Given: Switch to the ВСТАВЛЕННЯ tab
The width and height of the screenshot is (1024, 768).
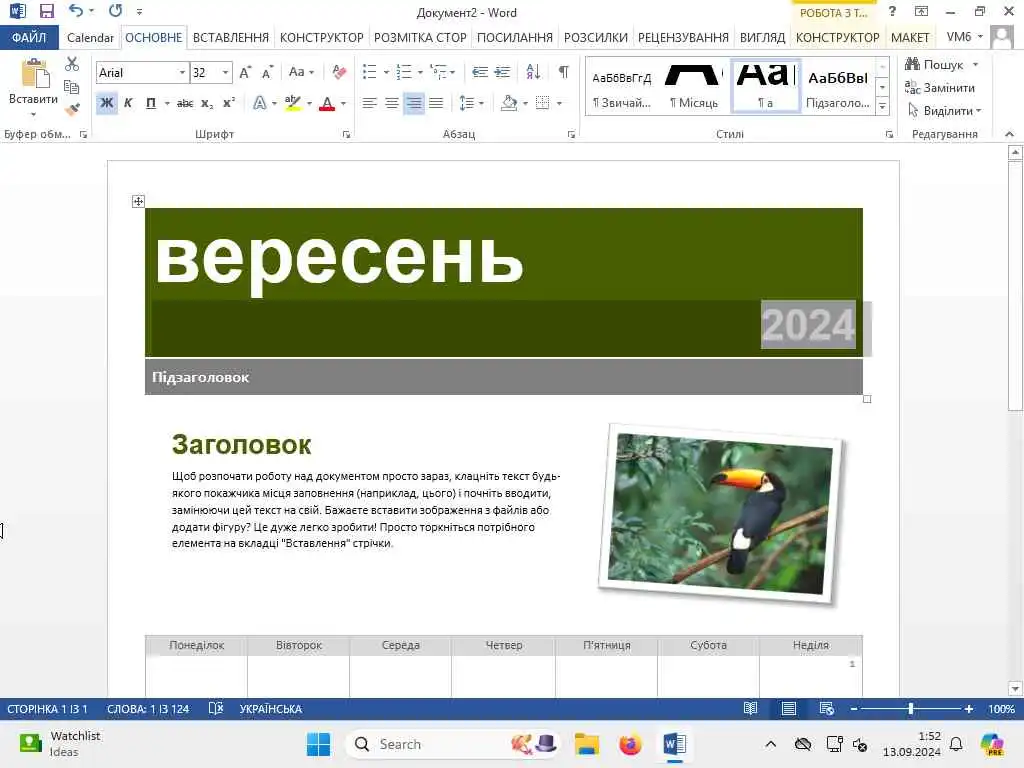Looking at the screenshot, I should (x=231, y=38).
